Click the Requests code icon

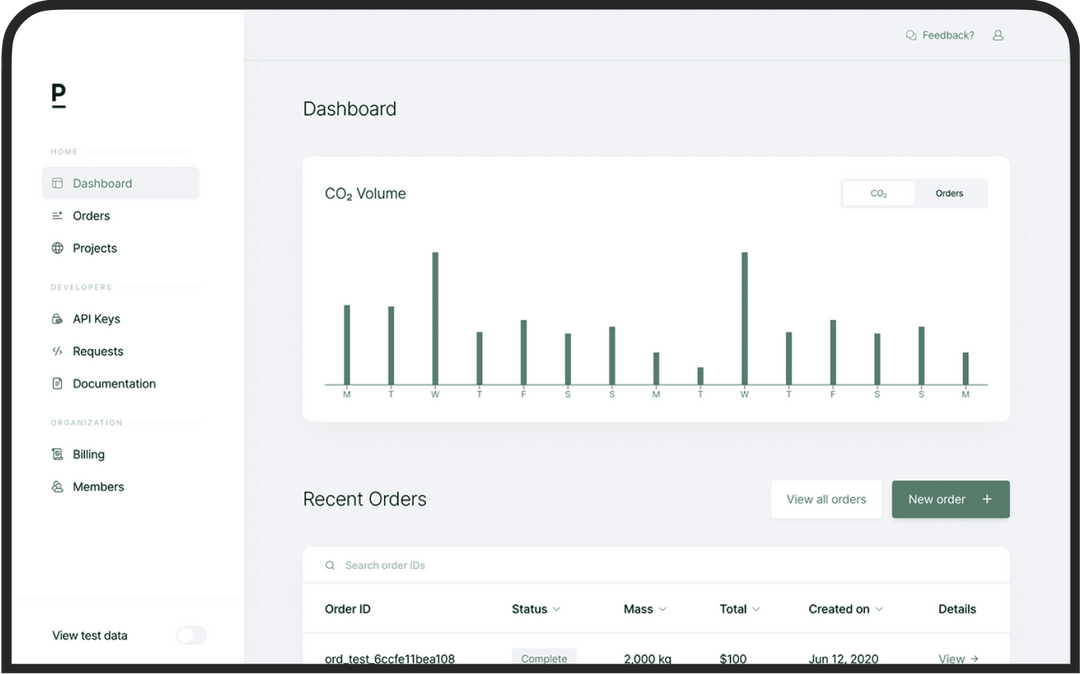pos(57,351)
